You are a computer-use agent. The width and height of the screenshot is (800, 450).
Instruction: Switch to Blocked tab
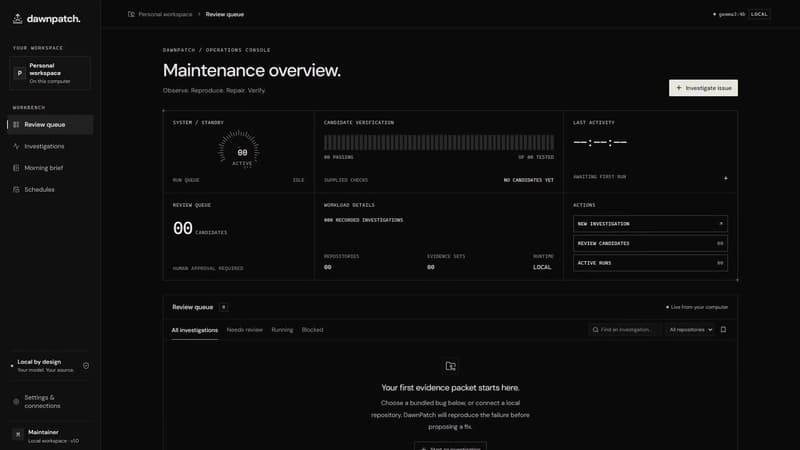pos(312,330)
